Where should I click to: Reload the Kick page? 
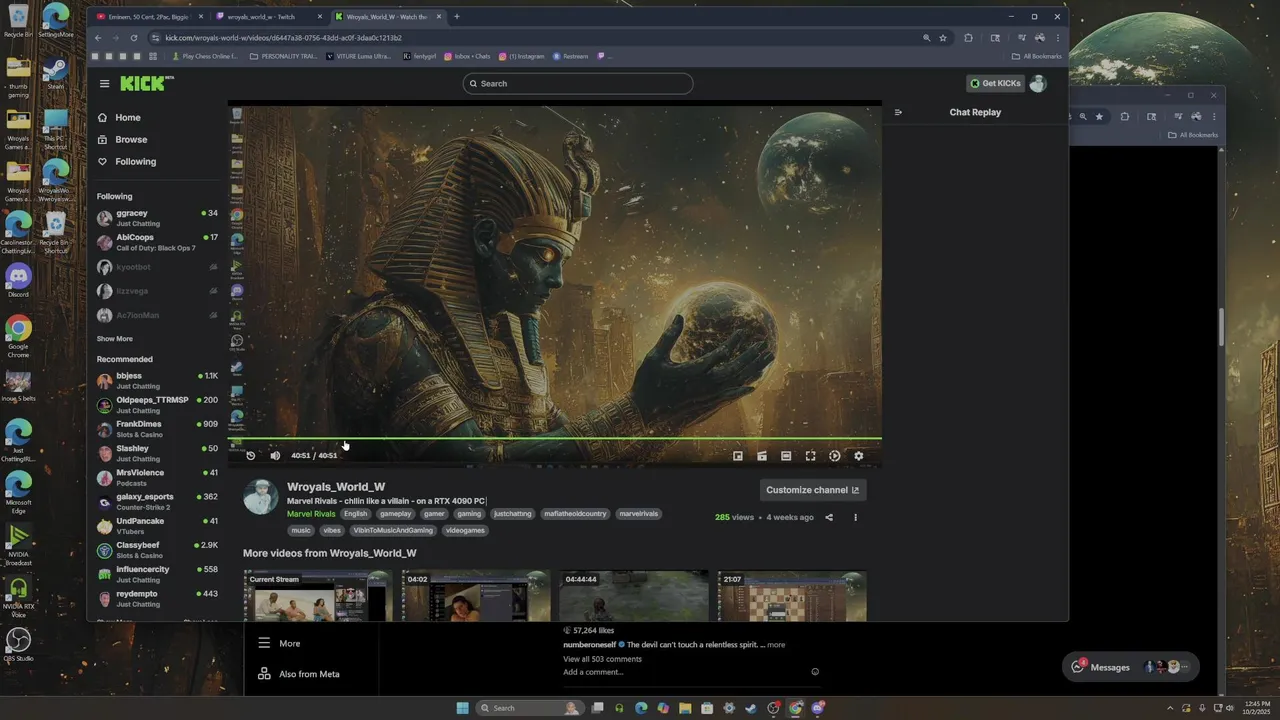[134, 38]
